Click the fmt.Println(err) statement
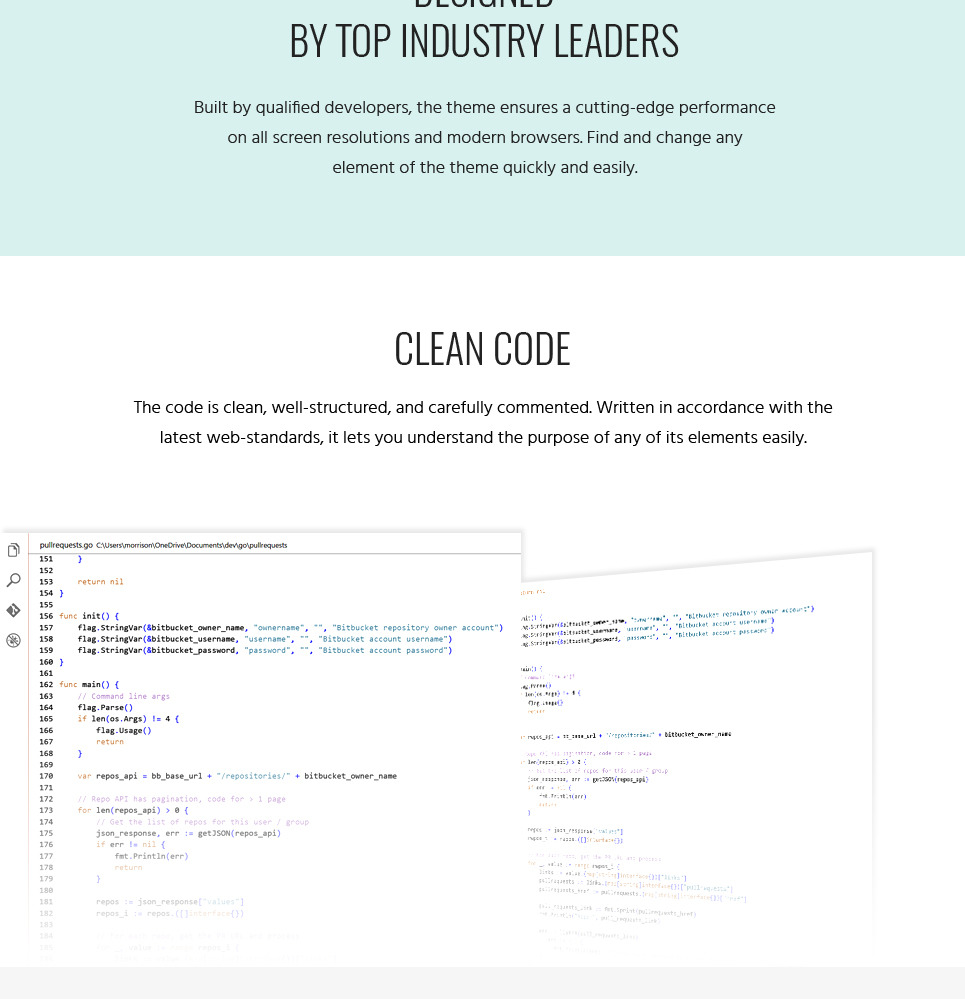The image size is (965, 999). pyautogui.click(x=151, y=856)
